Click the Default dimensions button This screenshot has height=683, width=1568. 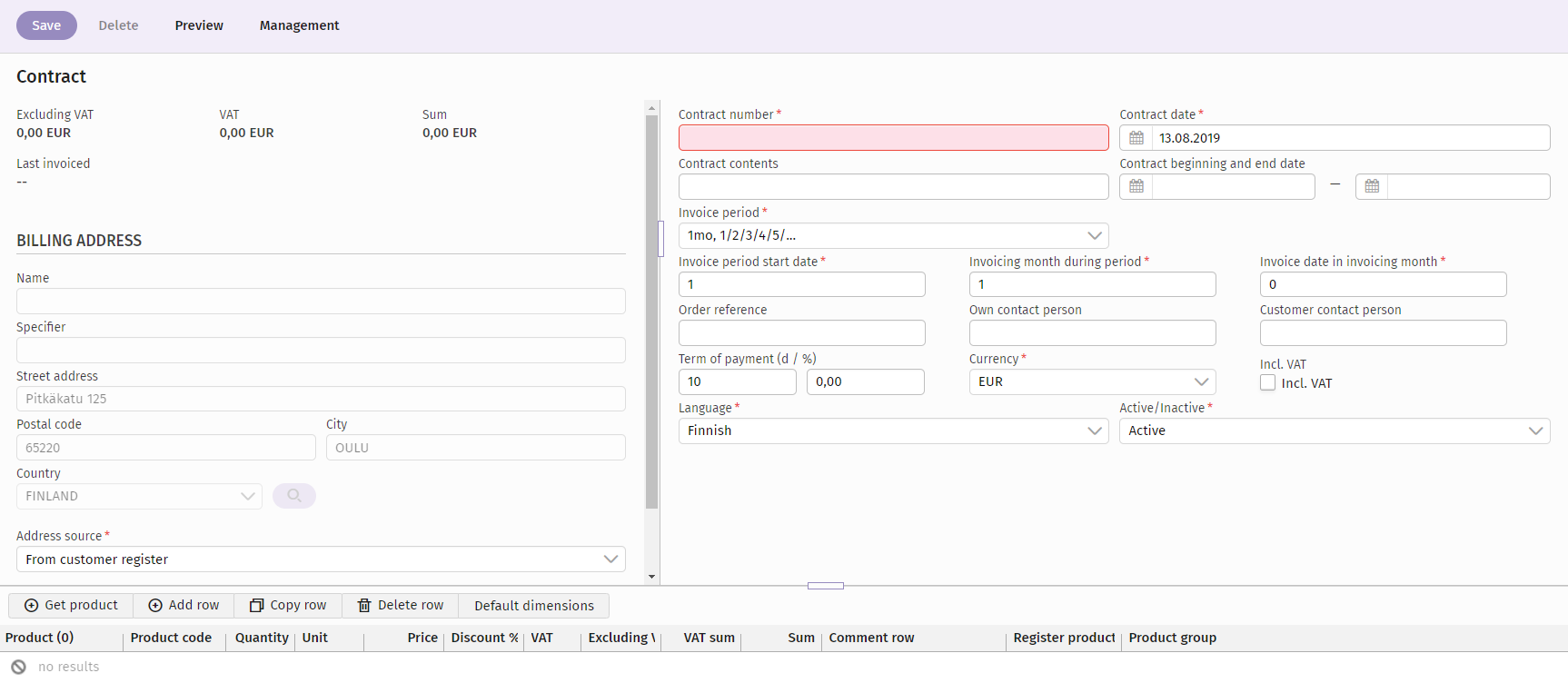click(534, 606)
